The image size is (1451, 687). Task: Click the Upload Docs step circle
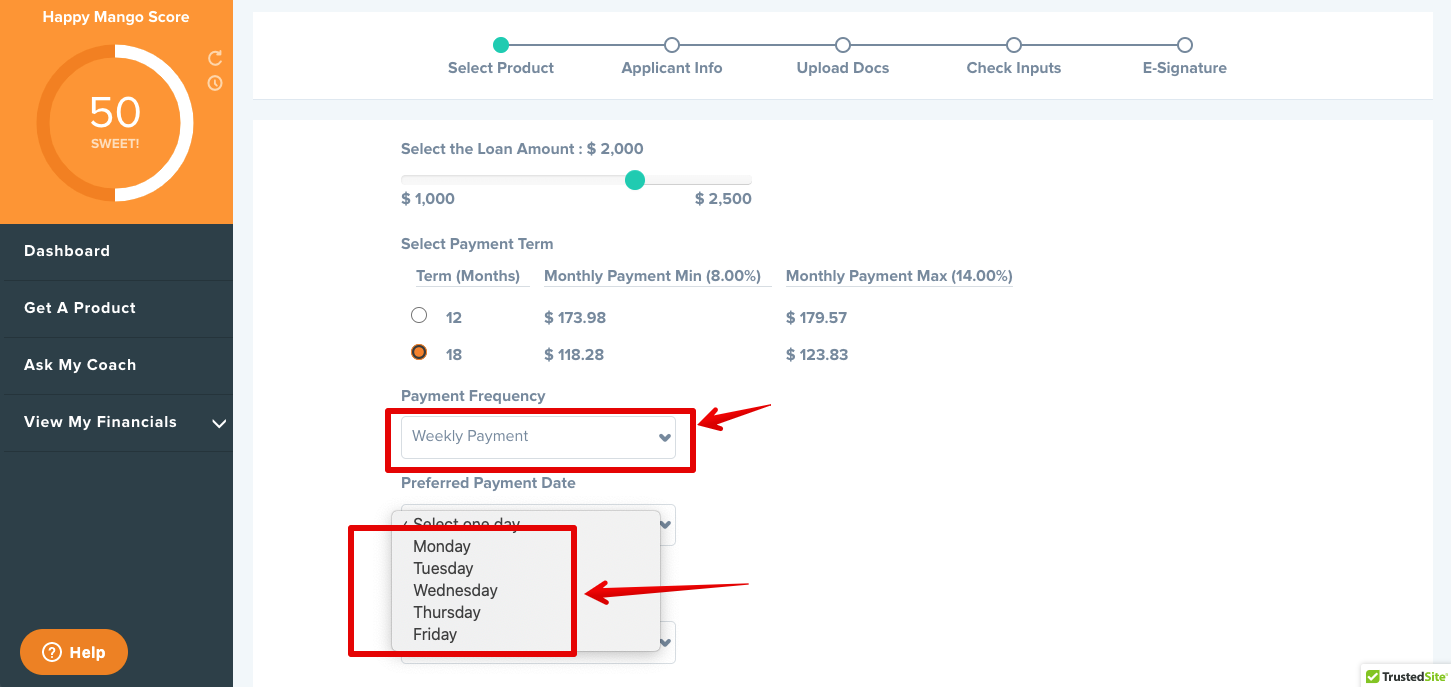point(842,45)
